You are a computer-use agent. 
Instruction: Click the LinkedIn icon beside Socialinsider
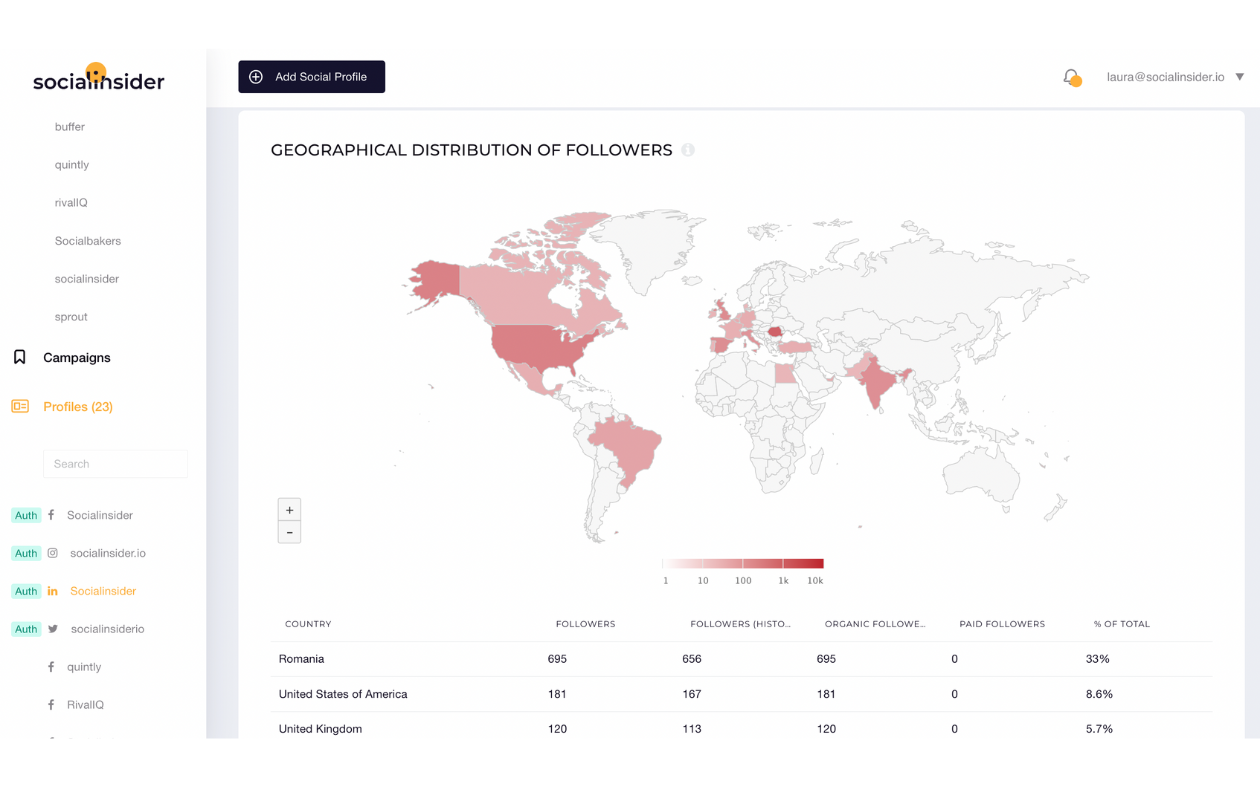tap(53, 591)
